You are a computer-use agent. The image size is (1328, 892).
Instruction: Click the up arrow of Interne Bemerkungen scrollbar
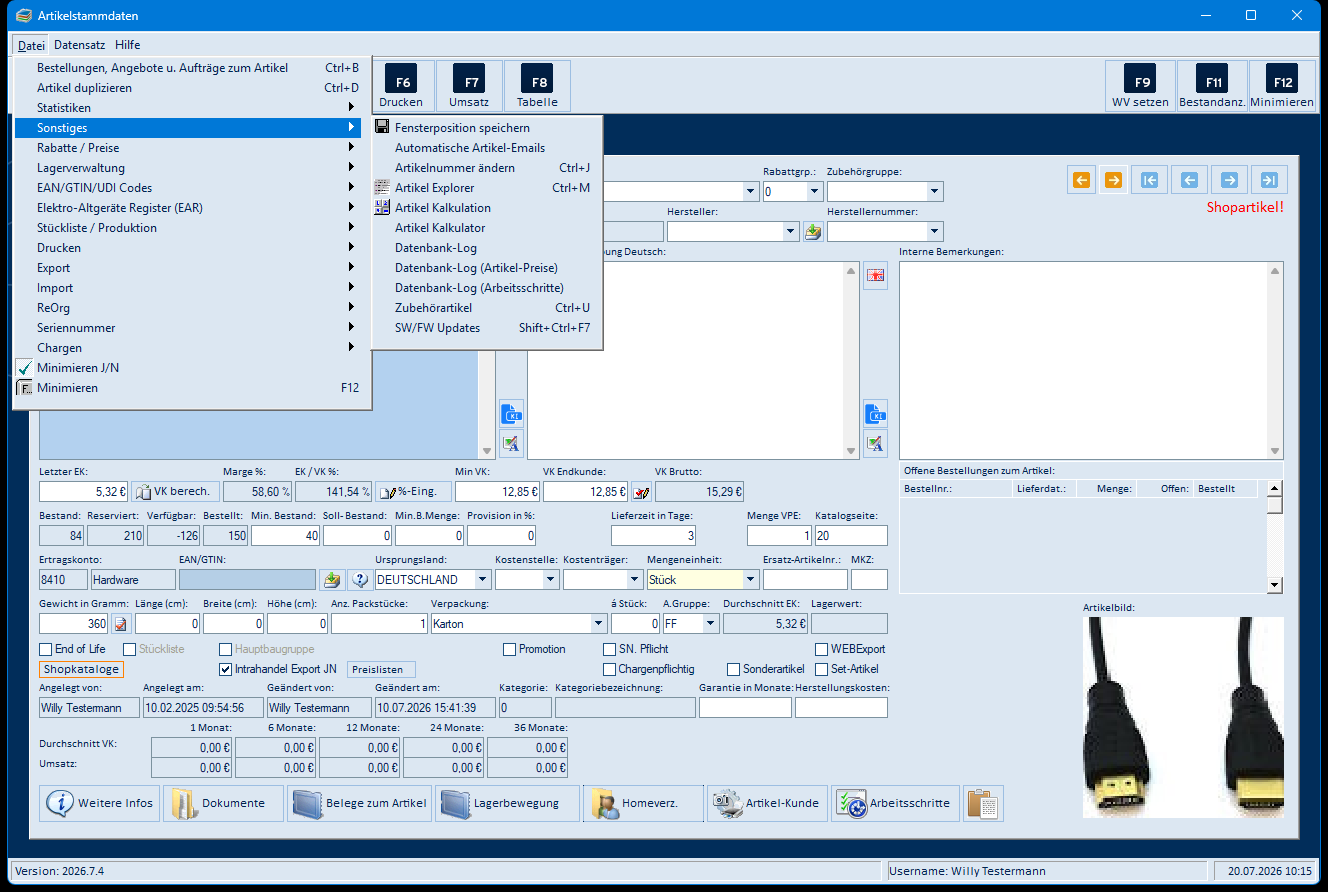tap(1274, 271)
